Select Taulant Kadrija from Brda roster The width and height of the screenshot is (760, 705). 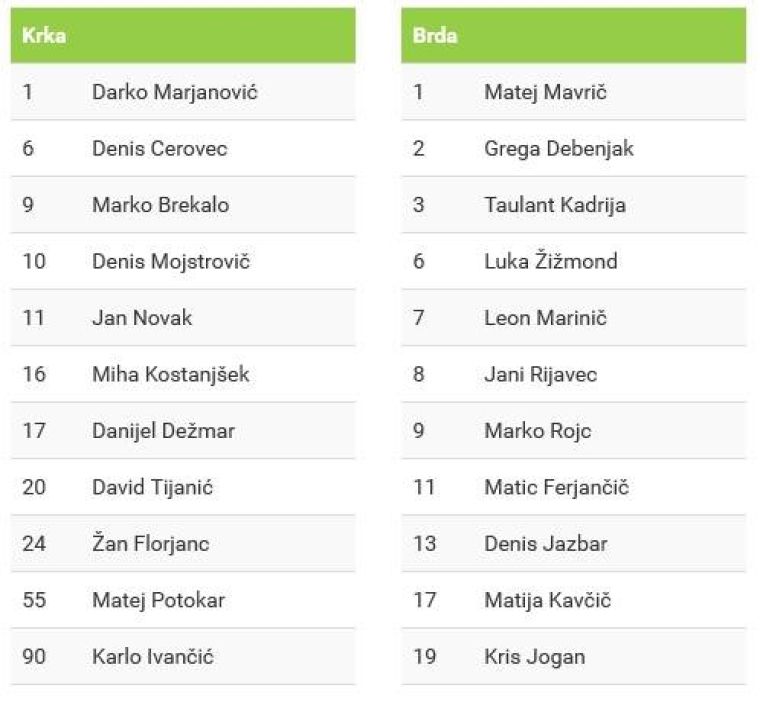[x=554, y=205]
